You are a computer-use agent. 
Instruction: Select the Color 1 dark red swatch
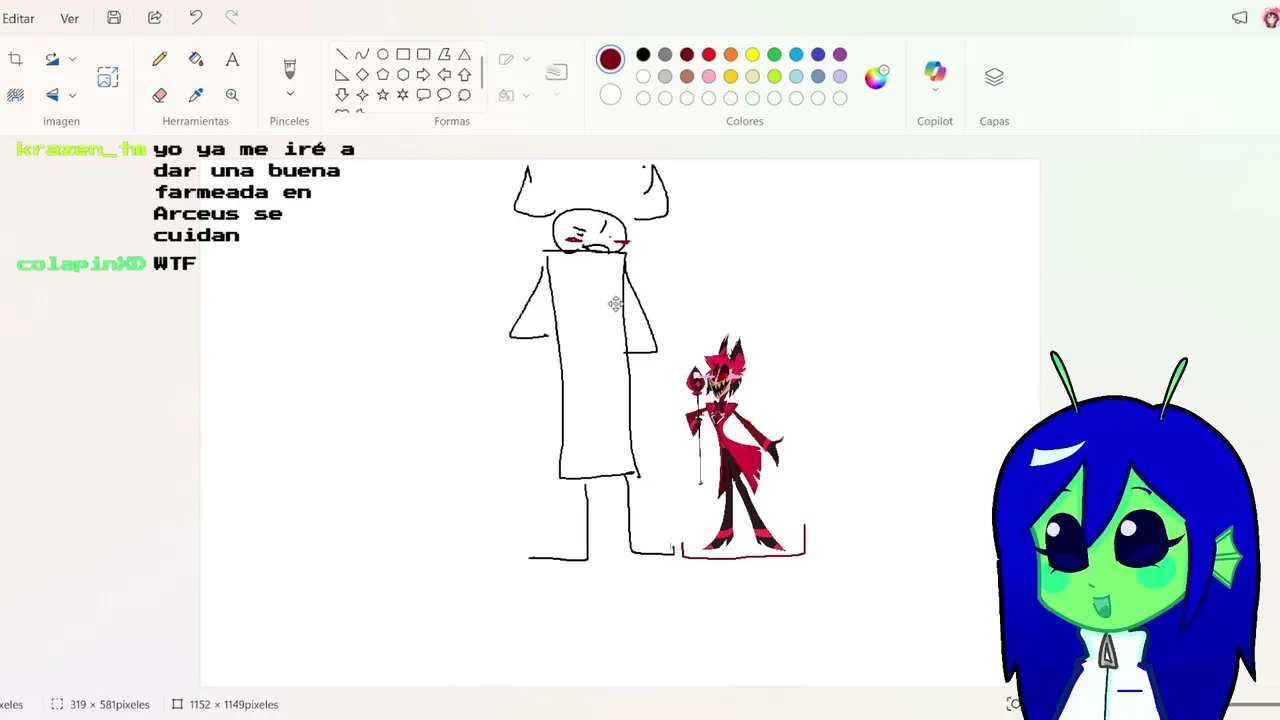pyautogui.click(x=610, y=59)
